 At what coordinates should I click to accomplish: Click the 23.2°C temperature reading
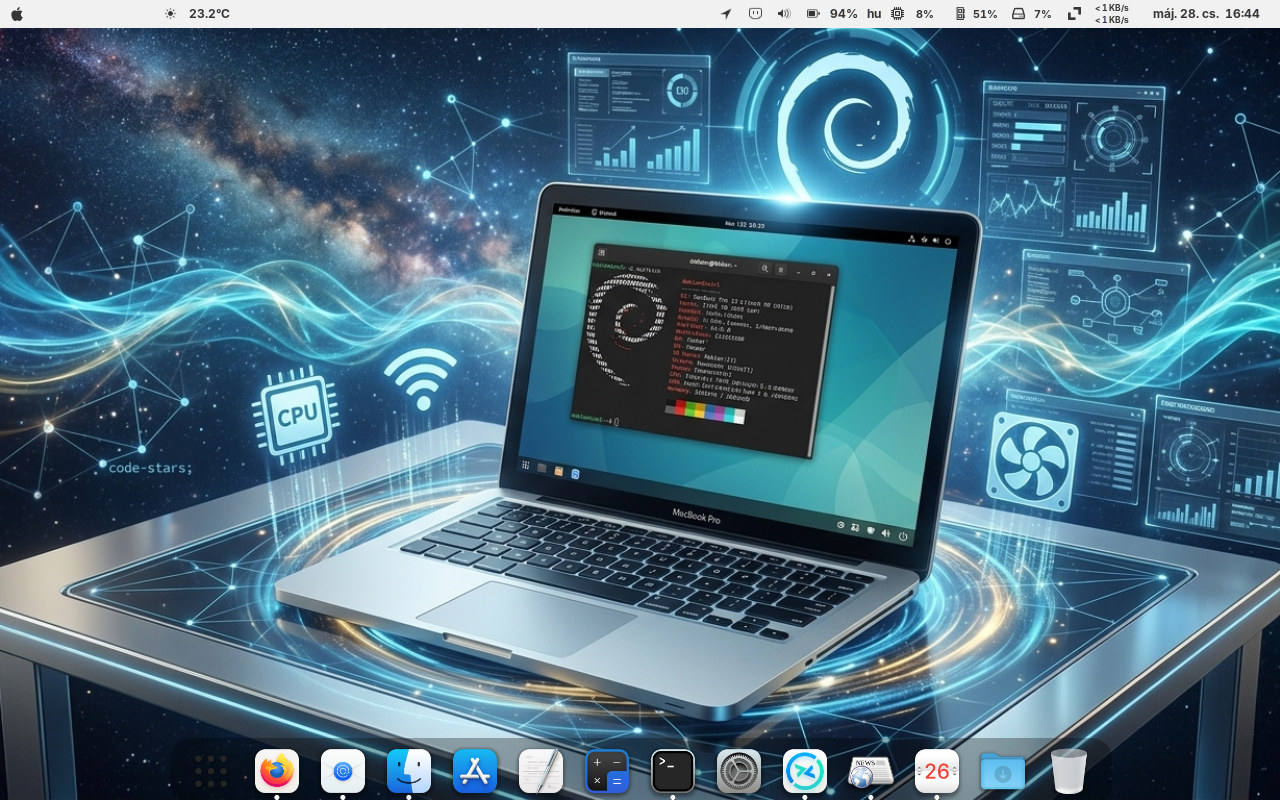coord(209,14)
